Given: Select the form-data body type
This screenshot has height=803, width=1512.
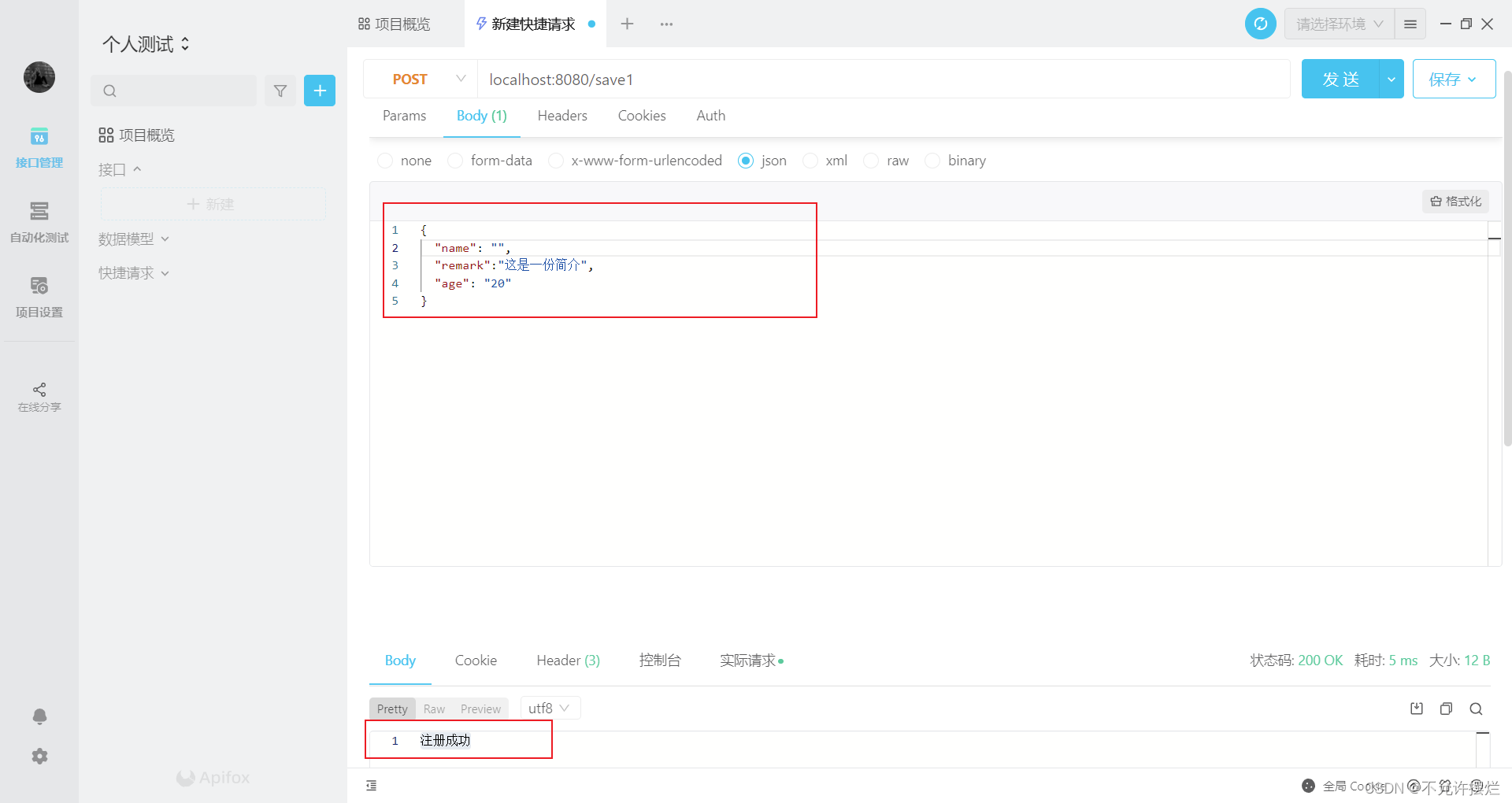Looking at the screenshot, I should point(455,160).
